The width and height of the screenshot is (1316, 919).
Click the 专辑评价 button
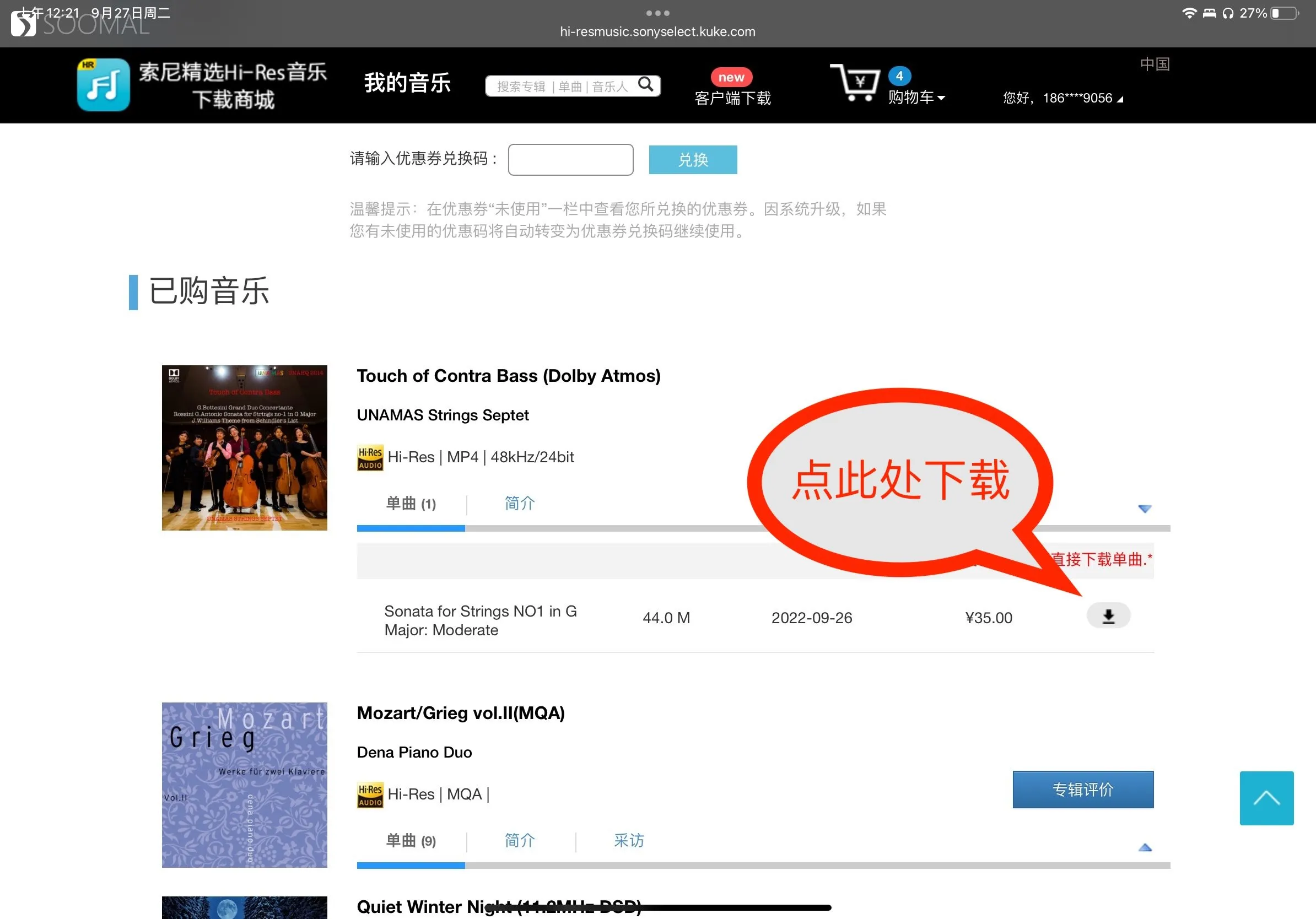[1083, 790]
